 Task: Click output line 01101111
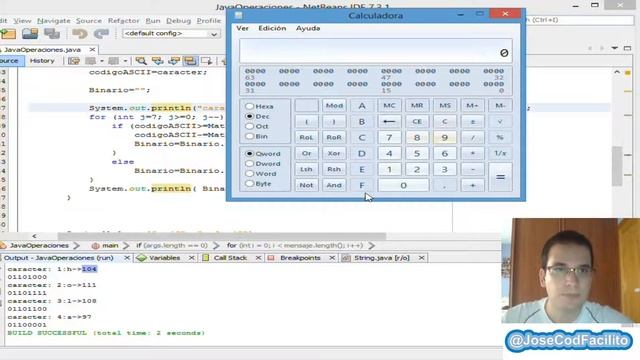27,293
